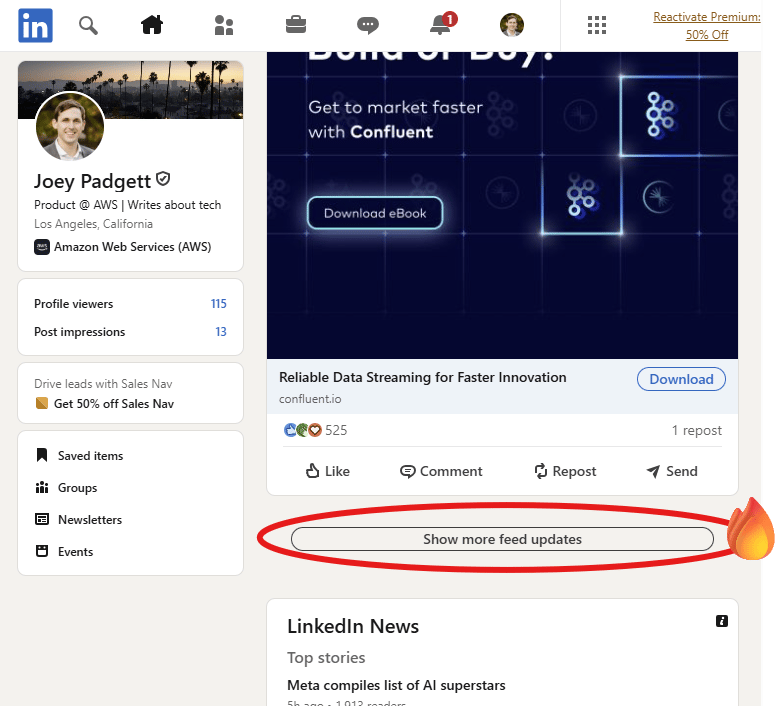Click the 13 post impressions count

(221, 332)
